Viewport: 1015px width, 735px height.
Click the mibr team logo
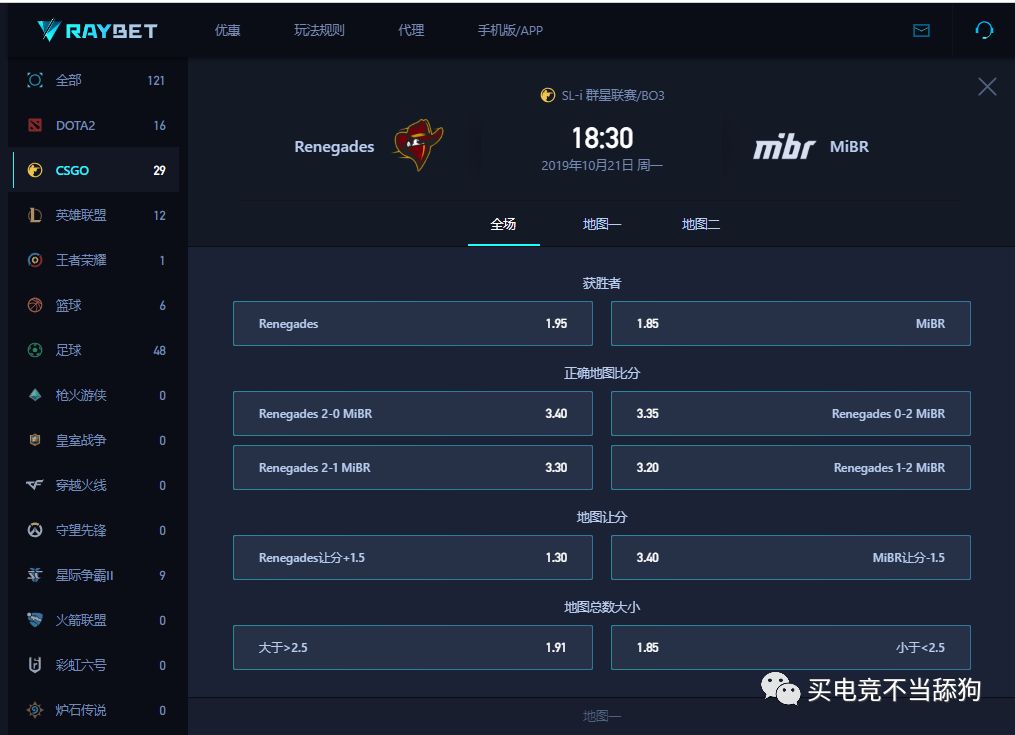783,147
